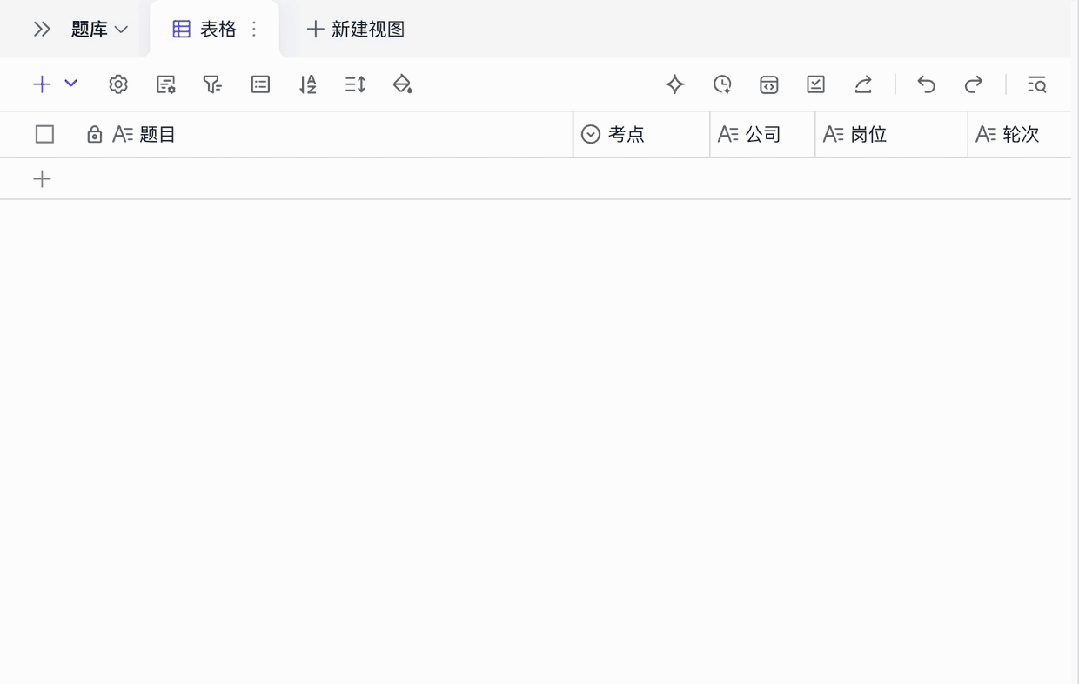Open the automation clock icon
Viewport: 1079px width, 684px height.
pyautogui.click(x=722, y=84)
